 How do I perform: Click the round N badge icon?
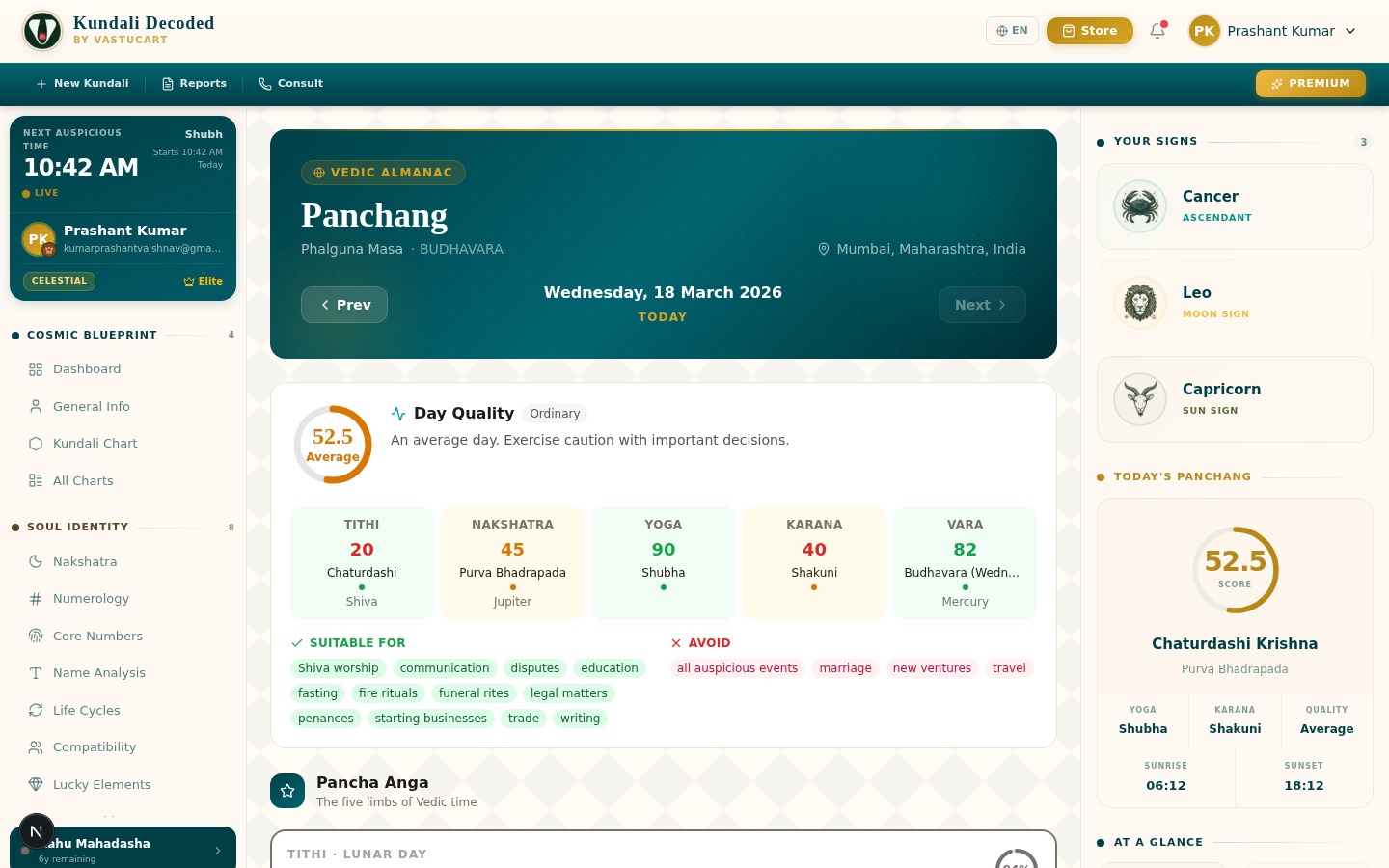coord(37,830)
